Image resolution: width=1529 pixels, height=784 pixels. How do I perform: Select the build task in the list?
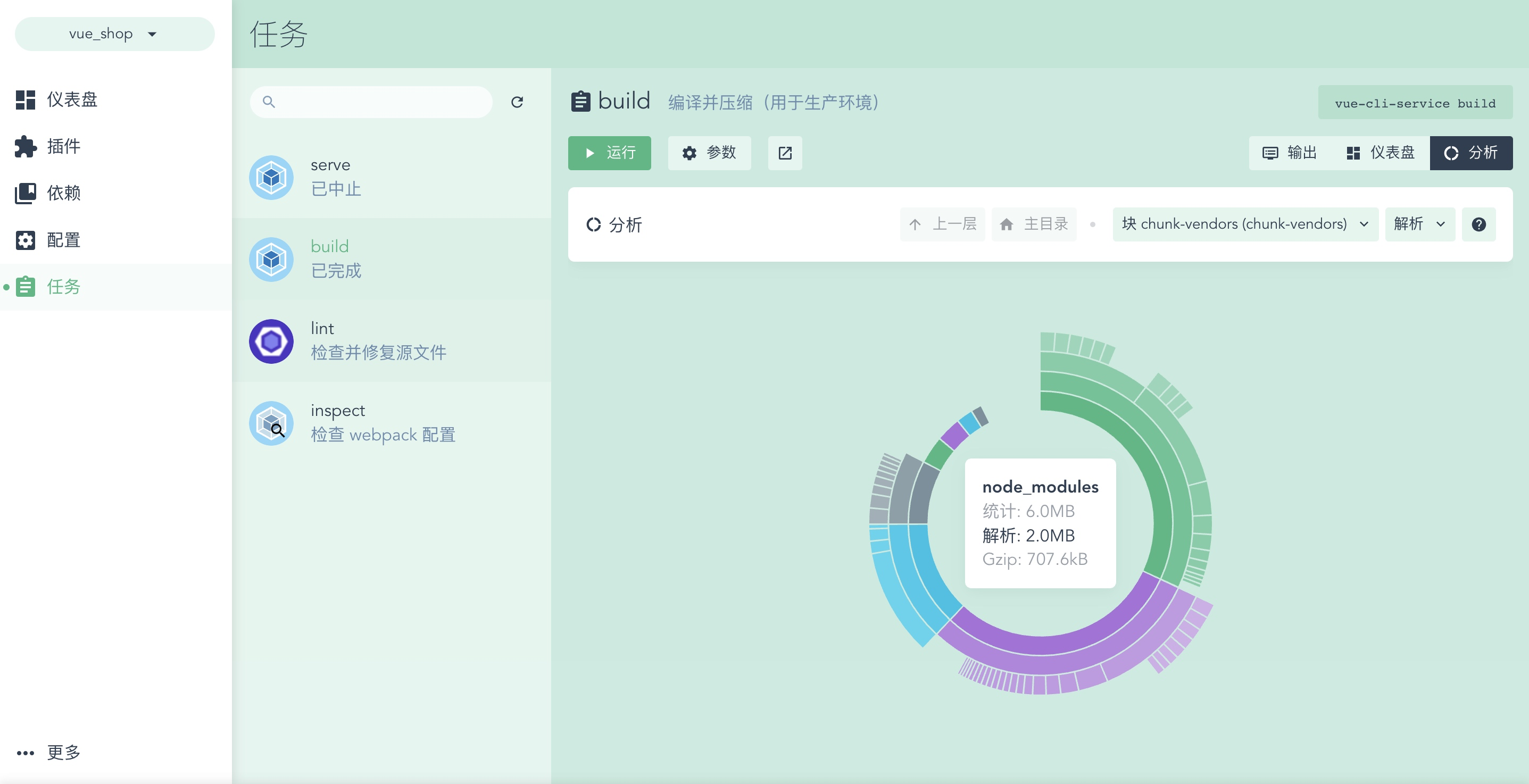click(391, 258)
